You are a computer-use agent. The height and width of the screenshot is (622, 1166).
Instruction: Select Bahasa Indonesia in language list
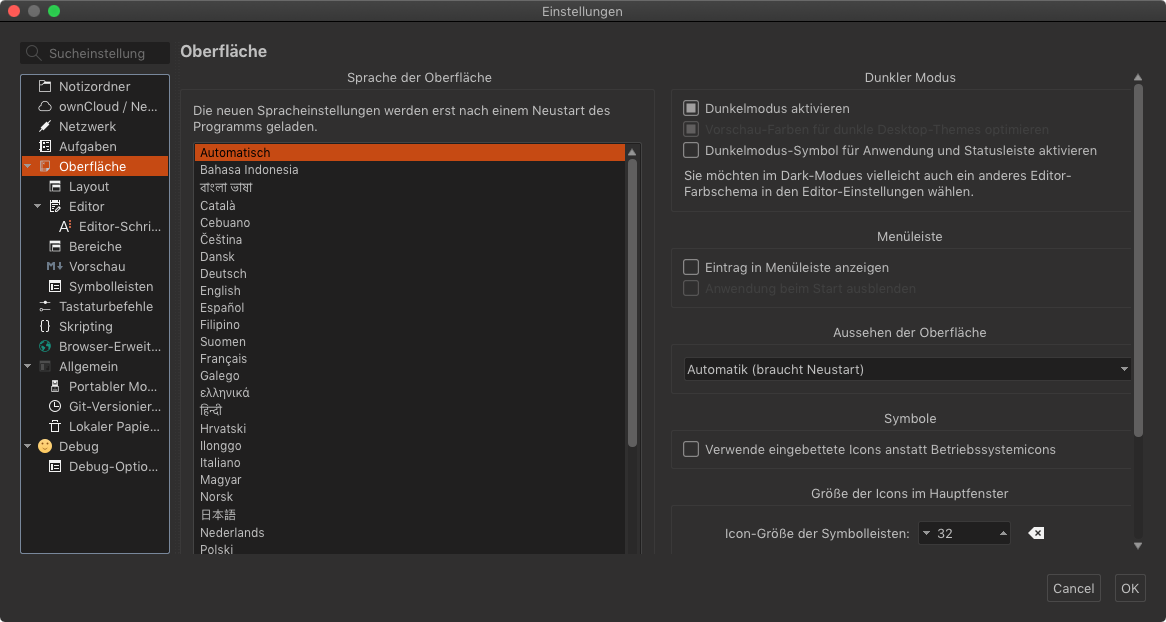[x=410, y=170]
